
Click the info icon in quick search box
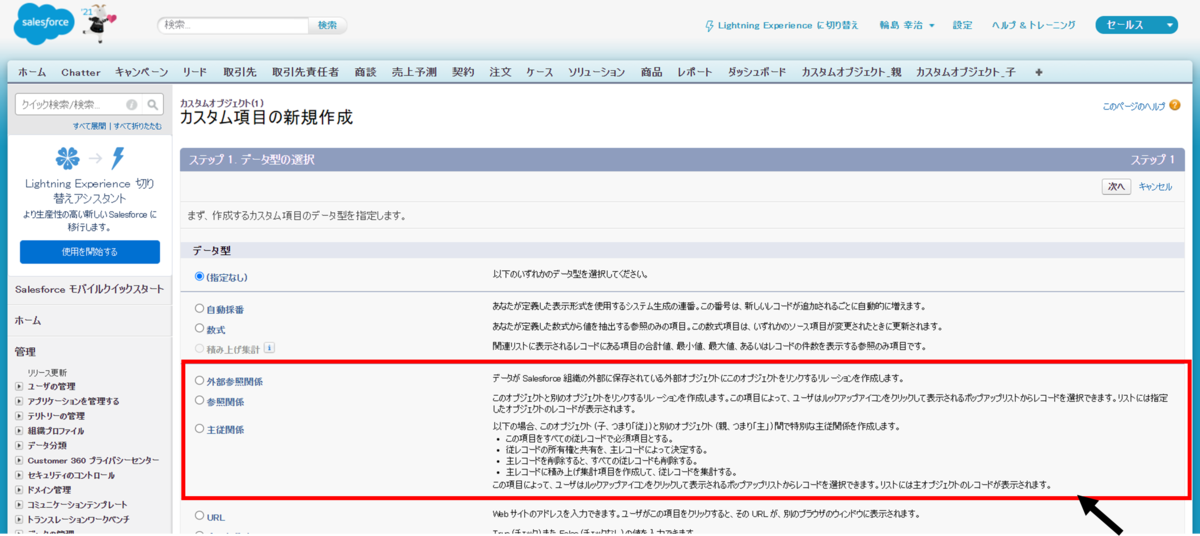click(x=132, y=104)
